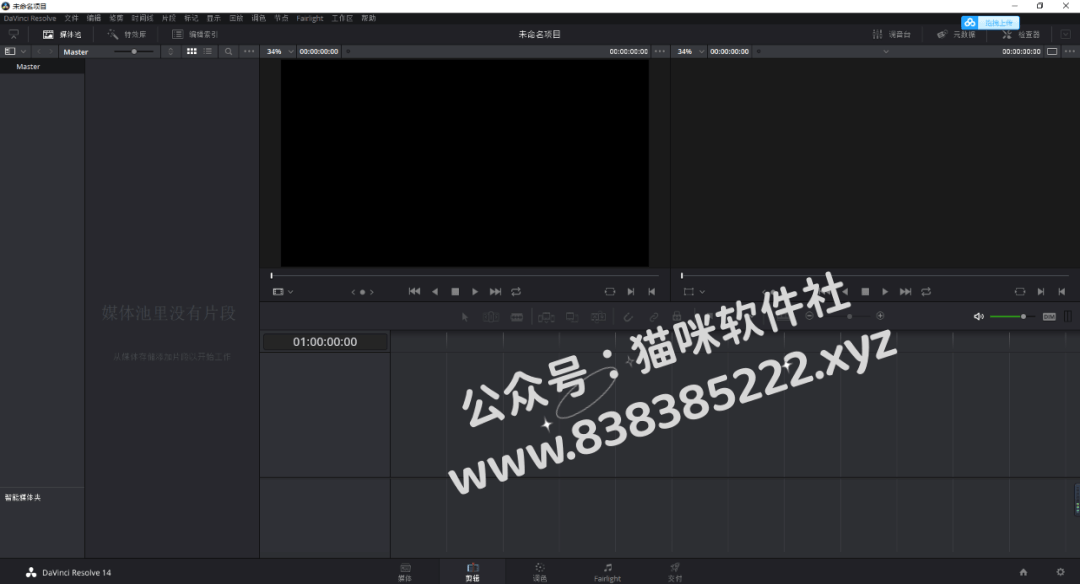Viewport: 1080px width, 584px height.
Task: Open the 文件 (File) menu
Action: click(72, 19)
